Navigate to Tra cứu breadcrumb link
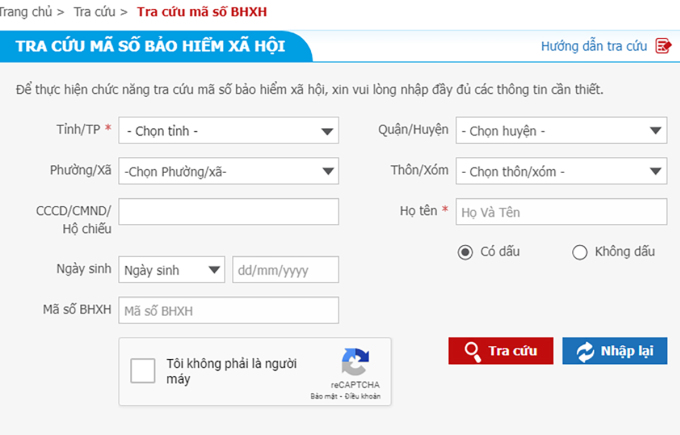Viewport: 680px width, 435px height. pyautogui.click(x=94, y=12)
